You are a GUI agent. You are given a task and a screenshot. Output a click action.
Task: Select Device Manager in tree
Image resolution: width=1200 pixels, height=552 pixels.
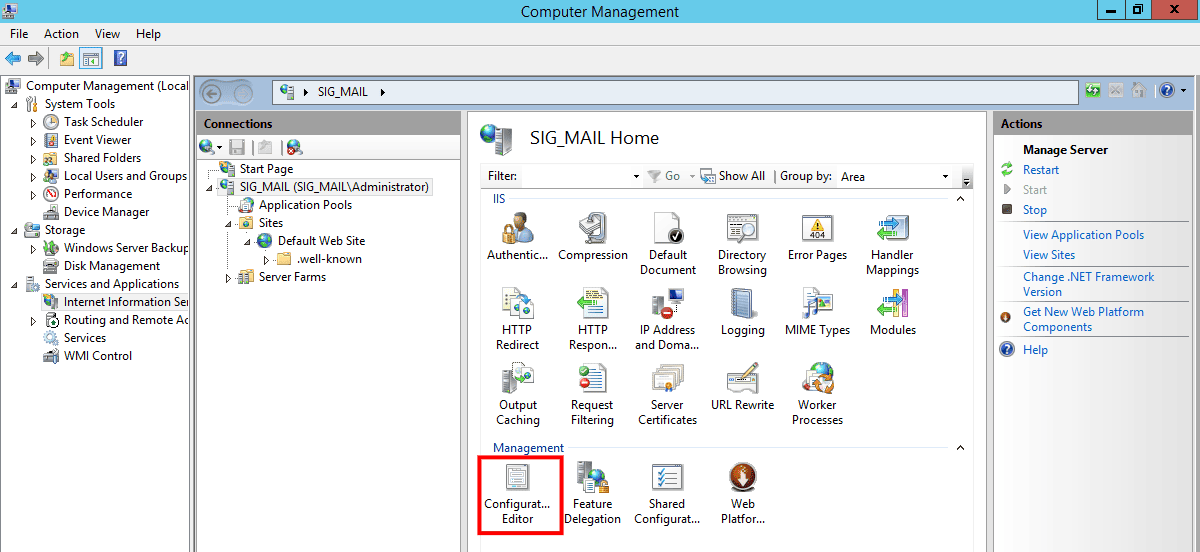[x=106, y=212]
